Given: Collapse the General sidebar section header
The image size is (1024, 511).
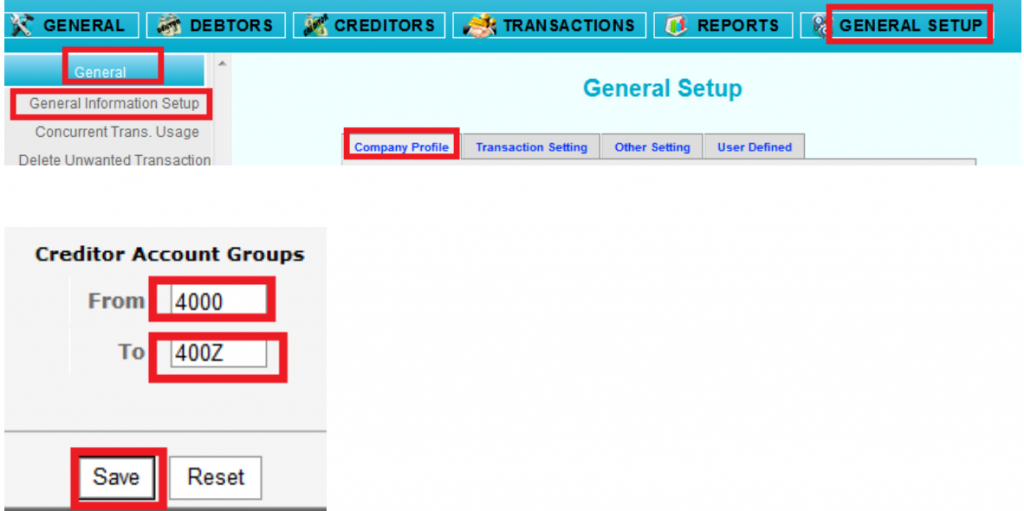Looking at the screenshot, I should (x=104, y=71).
